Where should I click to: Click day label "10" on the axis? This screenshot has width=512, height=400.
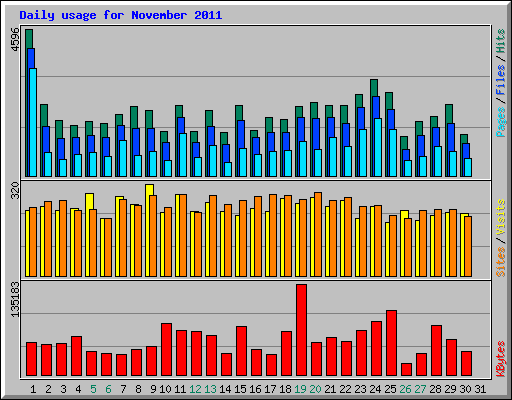(165, 389)
